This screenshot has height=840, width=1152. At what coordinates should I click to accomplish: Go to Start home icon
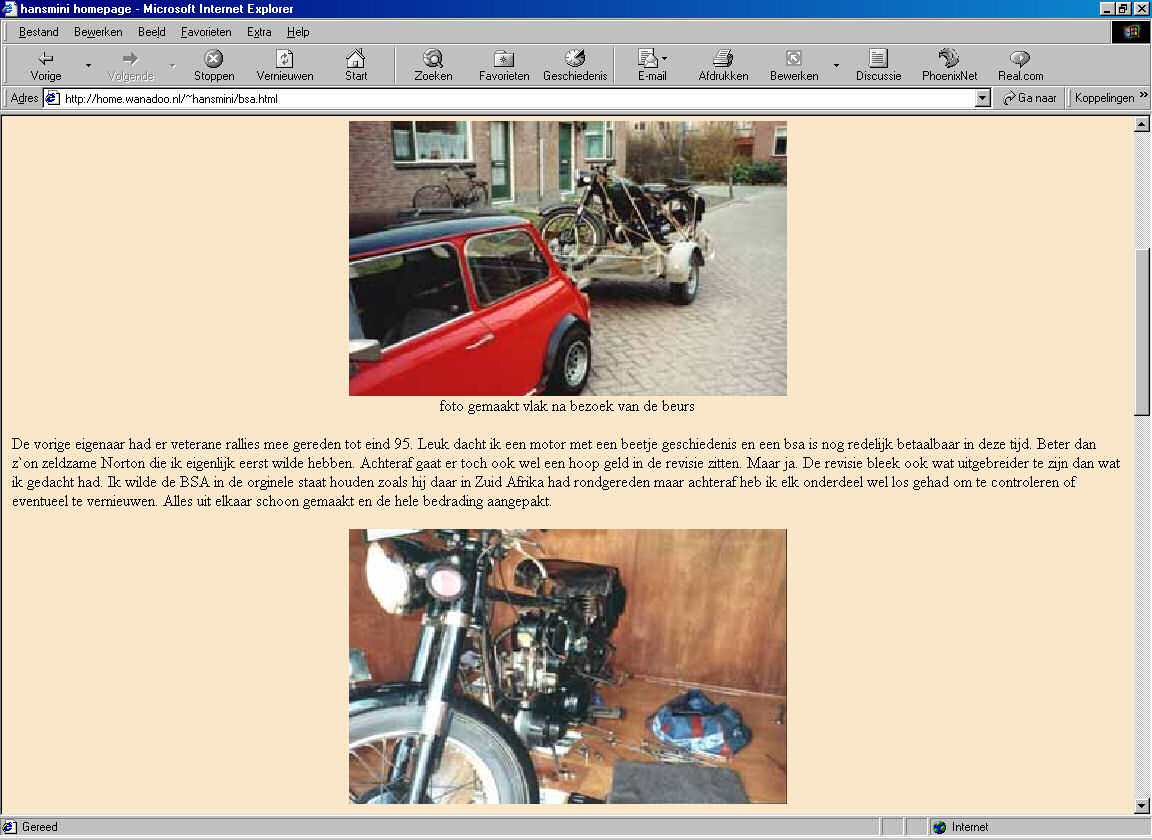[x=356, y=59]
